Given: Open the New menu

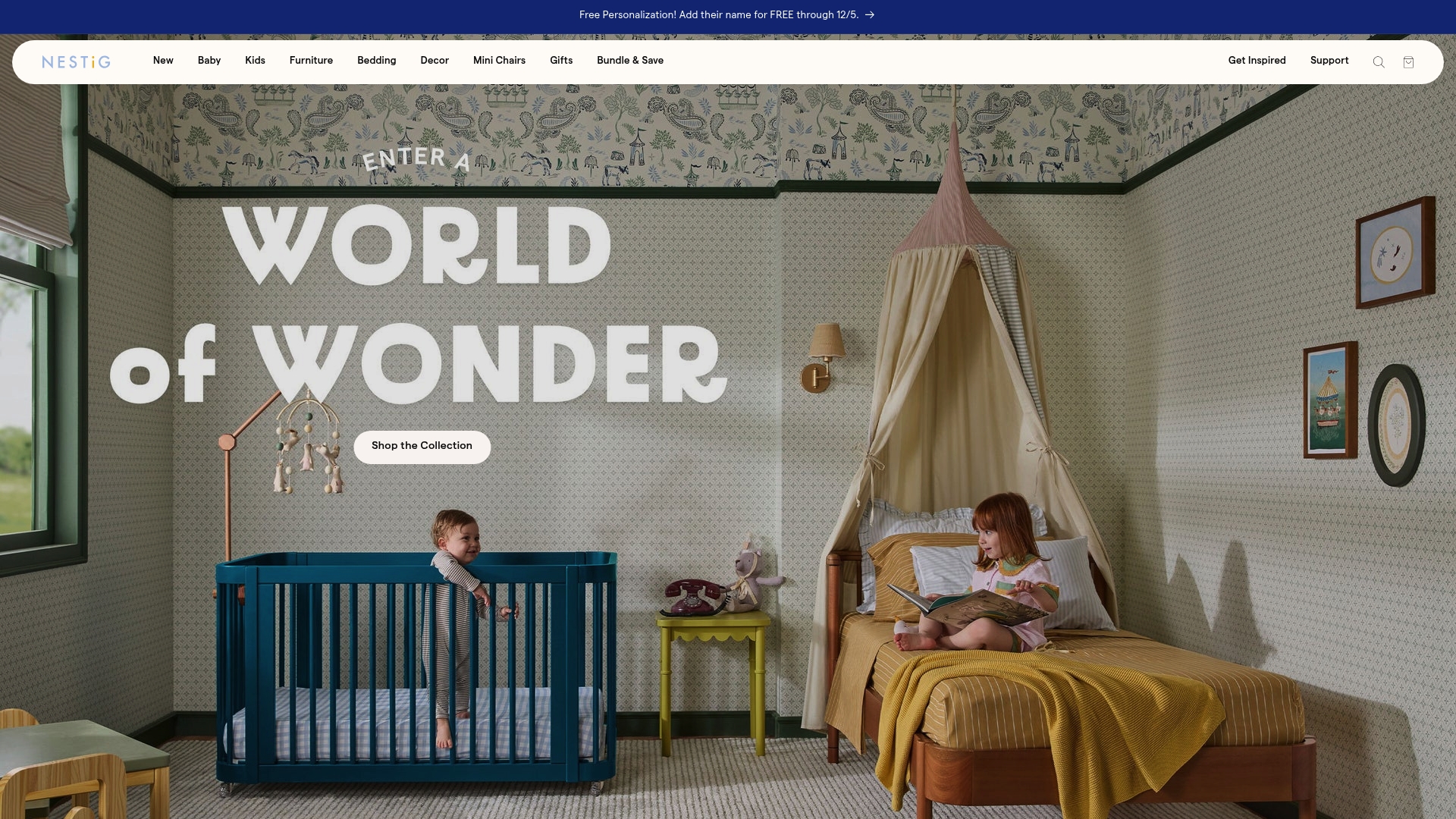Looking at the screenshot, I should coord(163,61).
